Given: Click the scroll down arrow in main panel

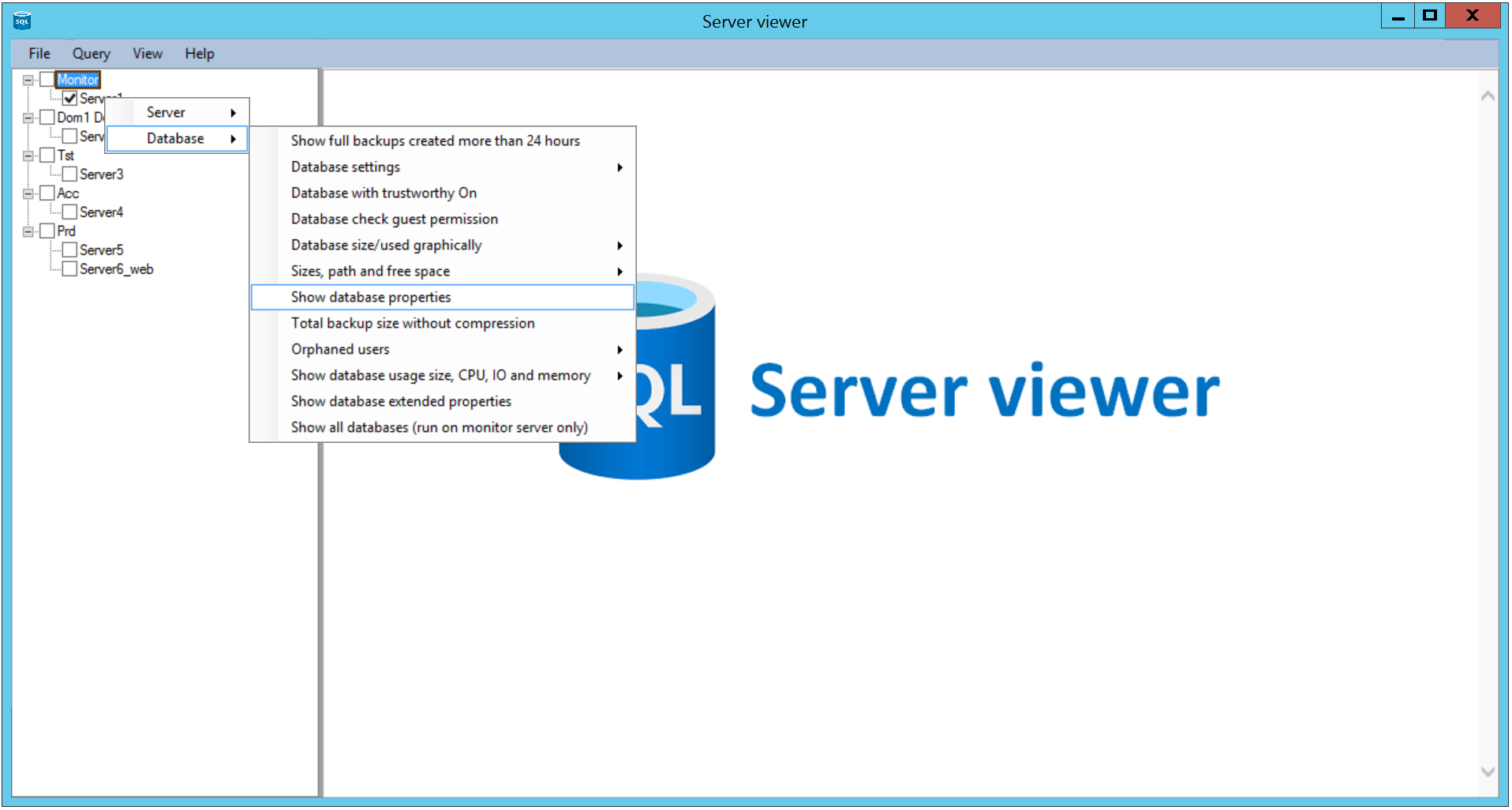Looking at the screenshot, I should (x=1488, y=771).
